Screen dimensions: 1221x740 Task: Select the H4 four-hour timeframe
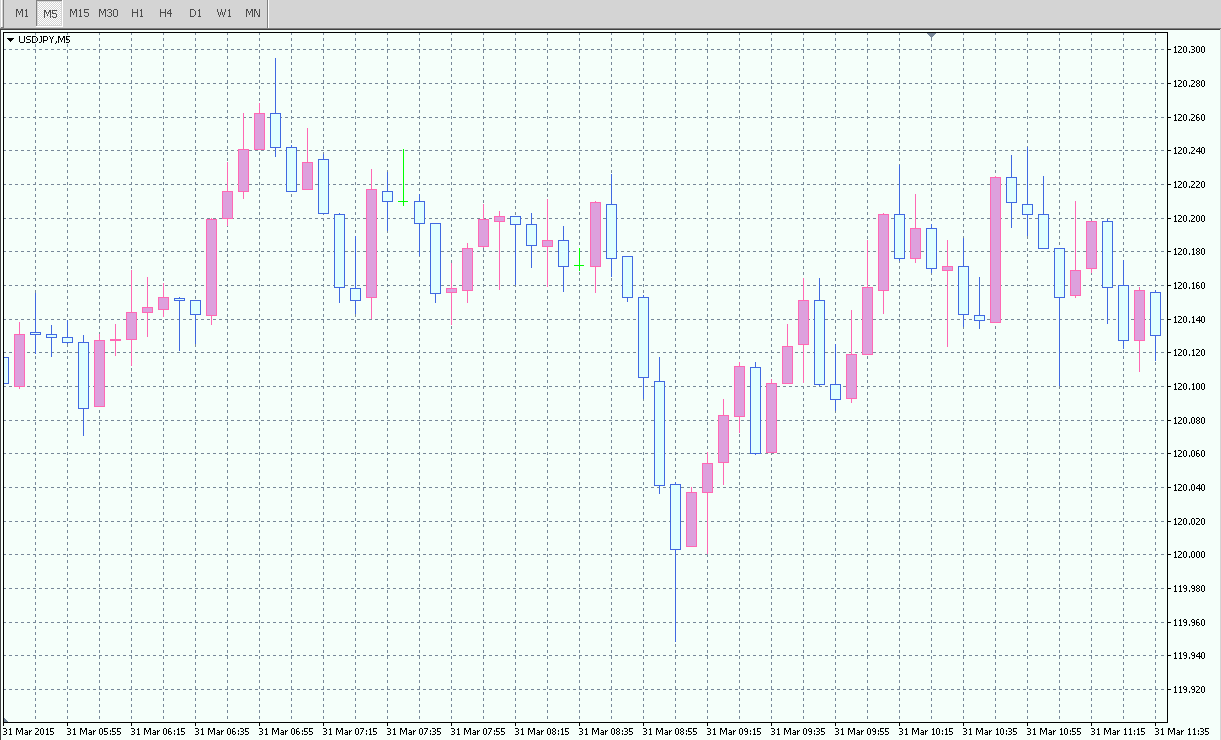pos(166,13)
